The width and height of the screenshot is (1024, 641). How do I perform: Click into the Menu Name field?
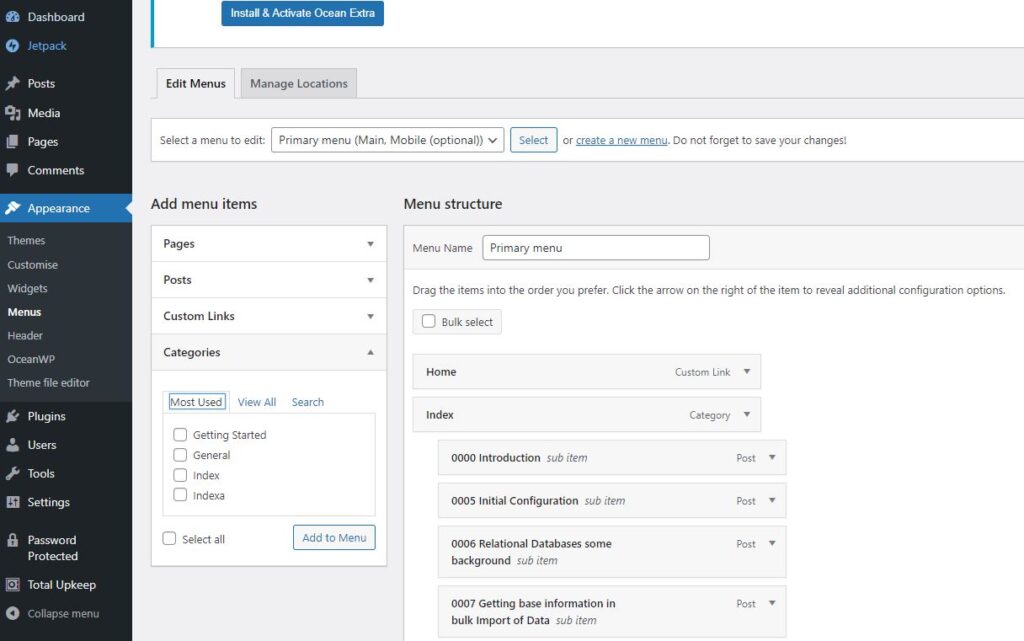[596, 248]
